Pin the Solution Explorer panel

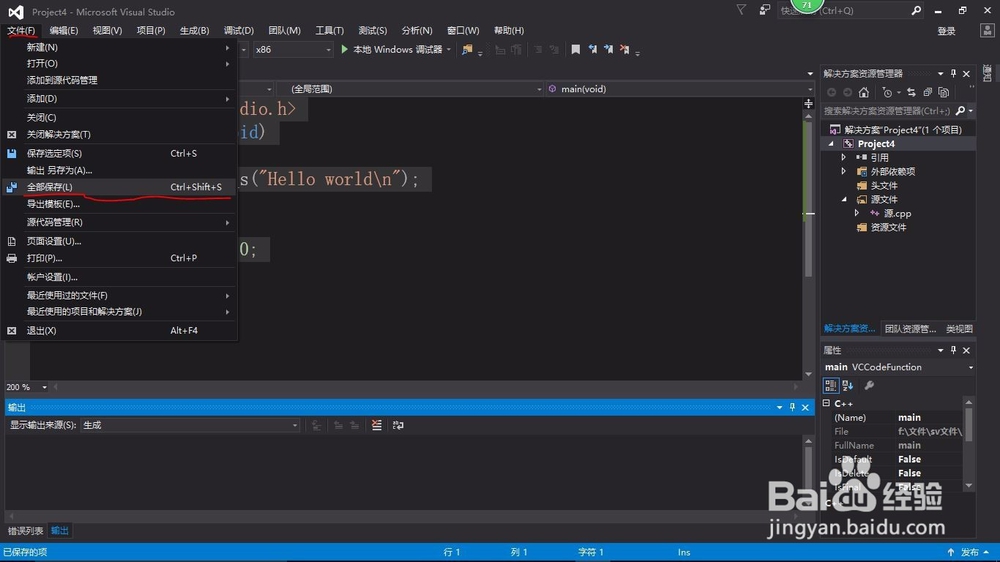pos(953,73)
